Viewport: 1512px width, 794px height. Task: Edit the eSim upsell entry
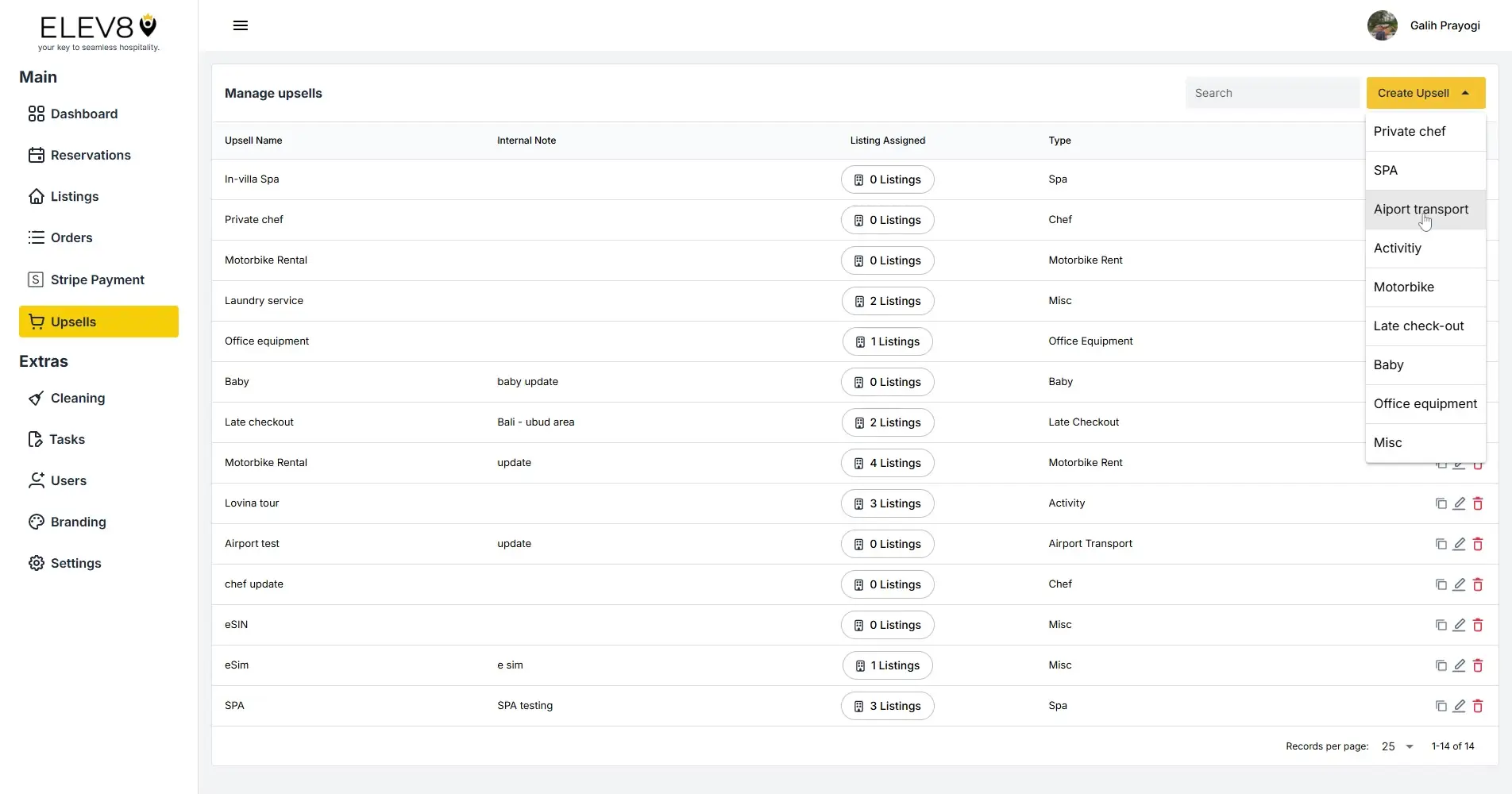(1460, 665)
